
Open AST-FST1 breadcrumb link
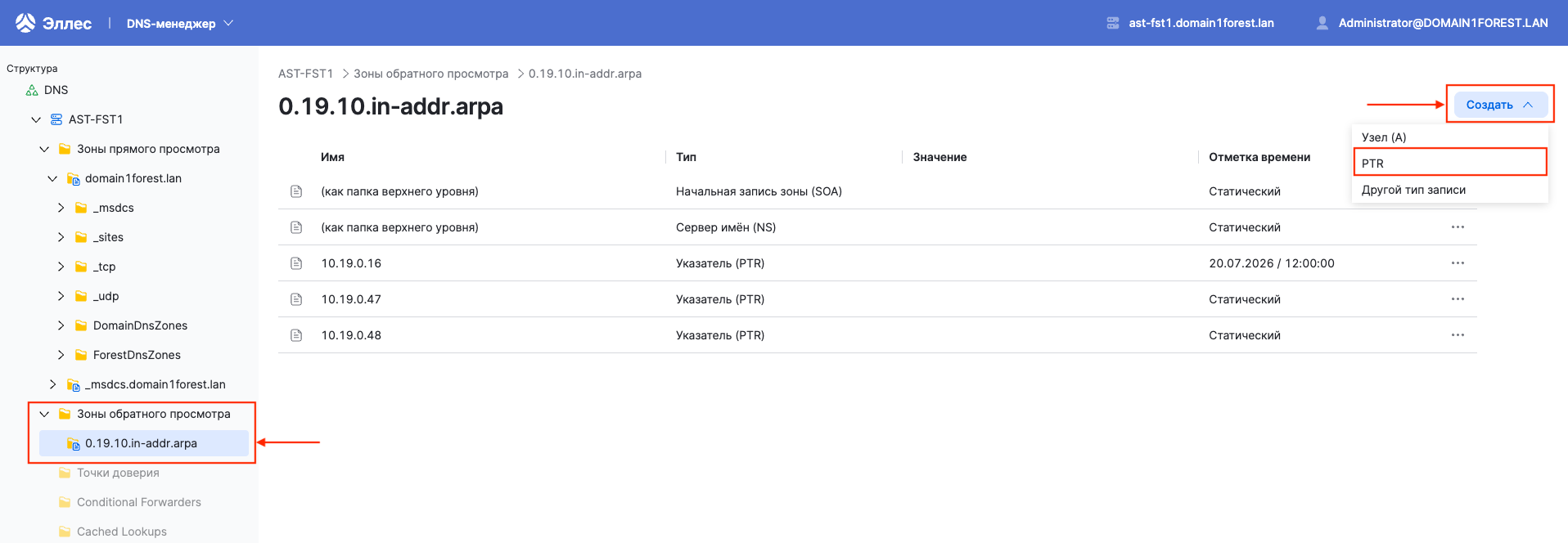click(305, 74)
